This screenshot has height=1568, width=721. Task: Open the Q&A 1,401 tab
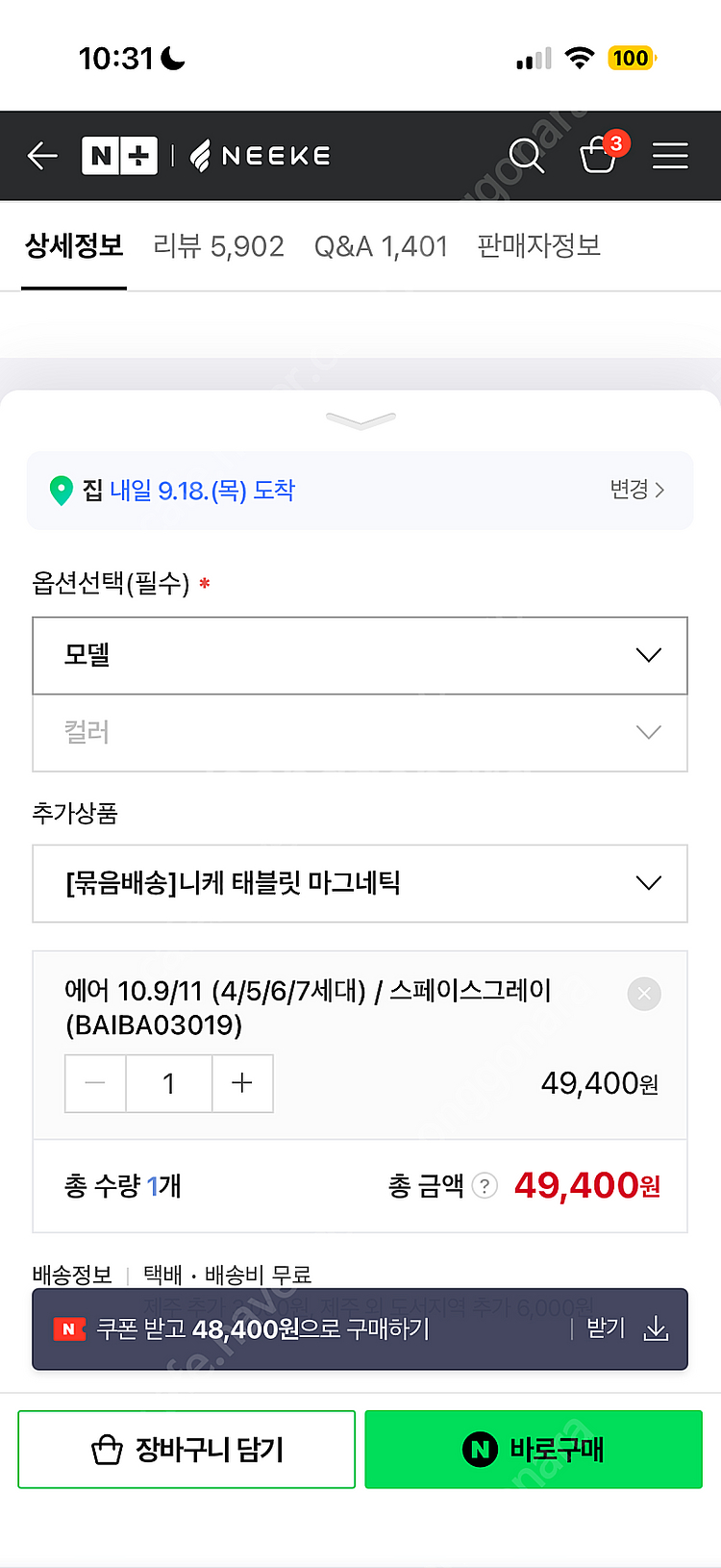[x=381, y=246]
